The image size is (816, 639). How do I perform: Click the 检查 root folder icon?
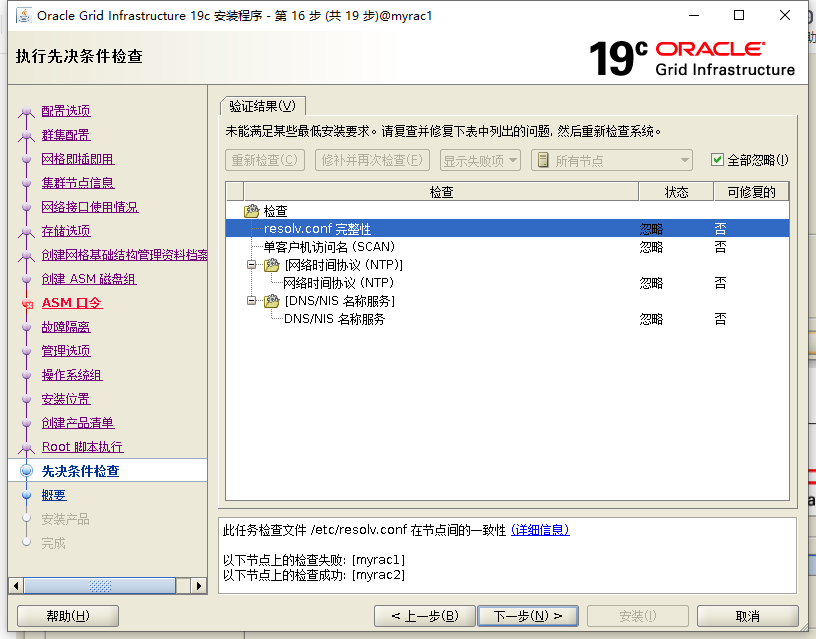point(252,211)
